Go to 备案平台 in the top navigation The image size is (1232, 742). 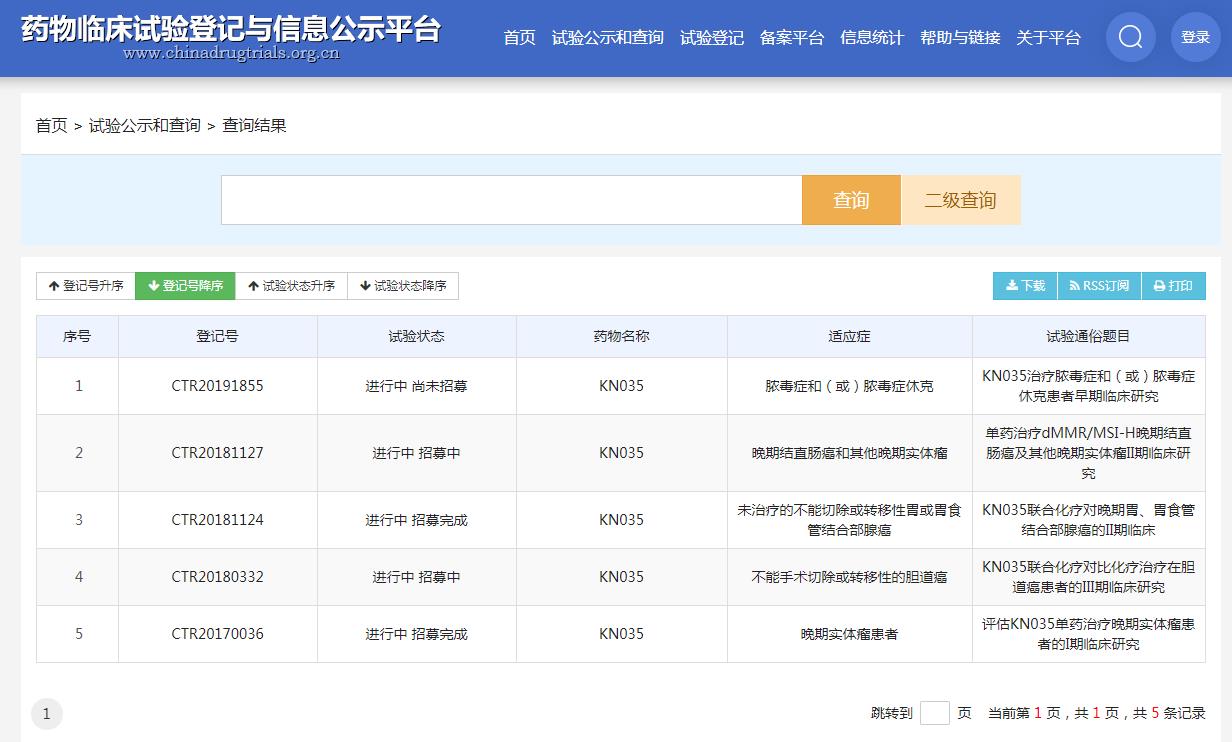[x=791, y=38]
